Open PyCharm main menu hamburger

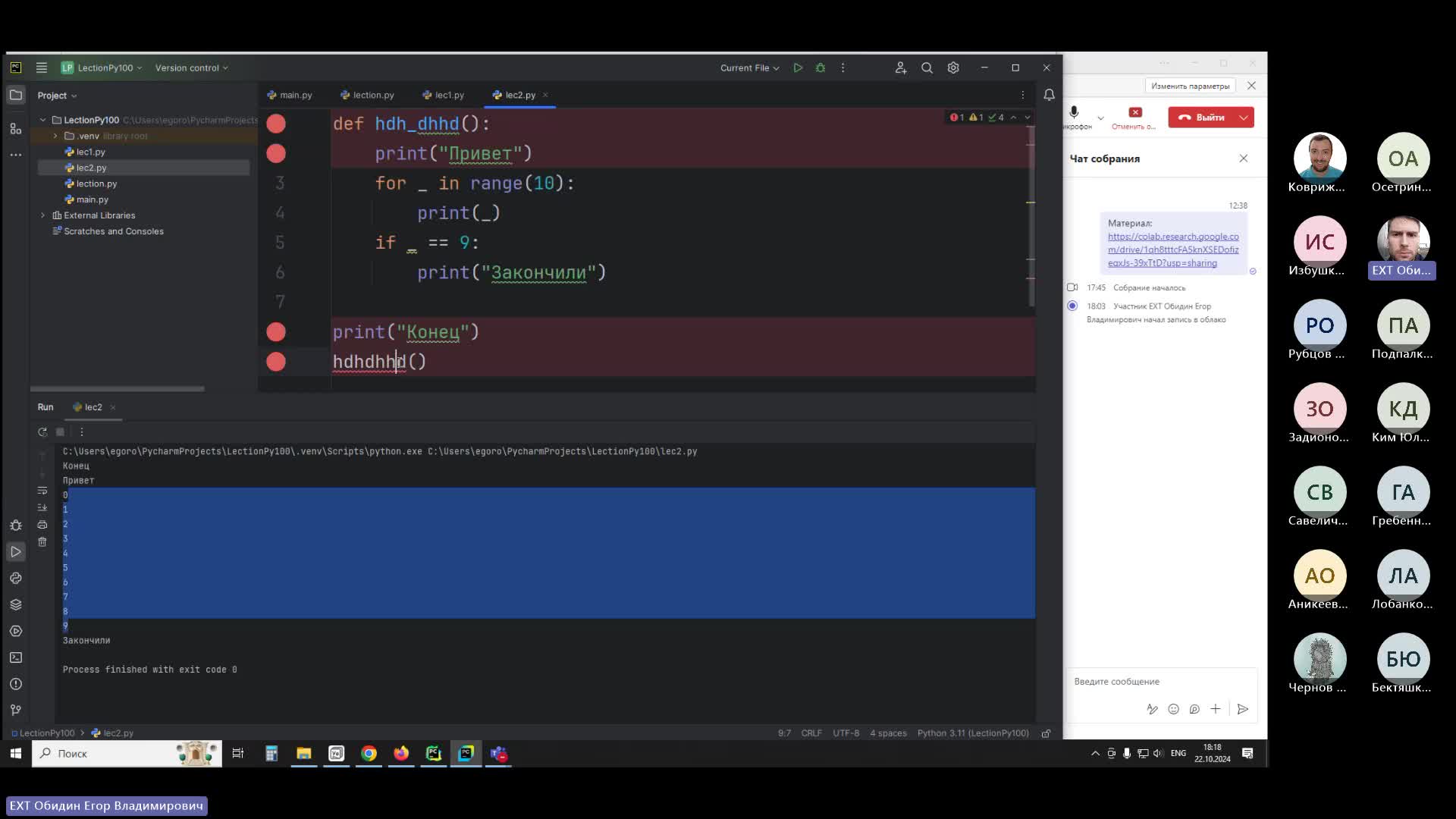[x=42, y=67]
